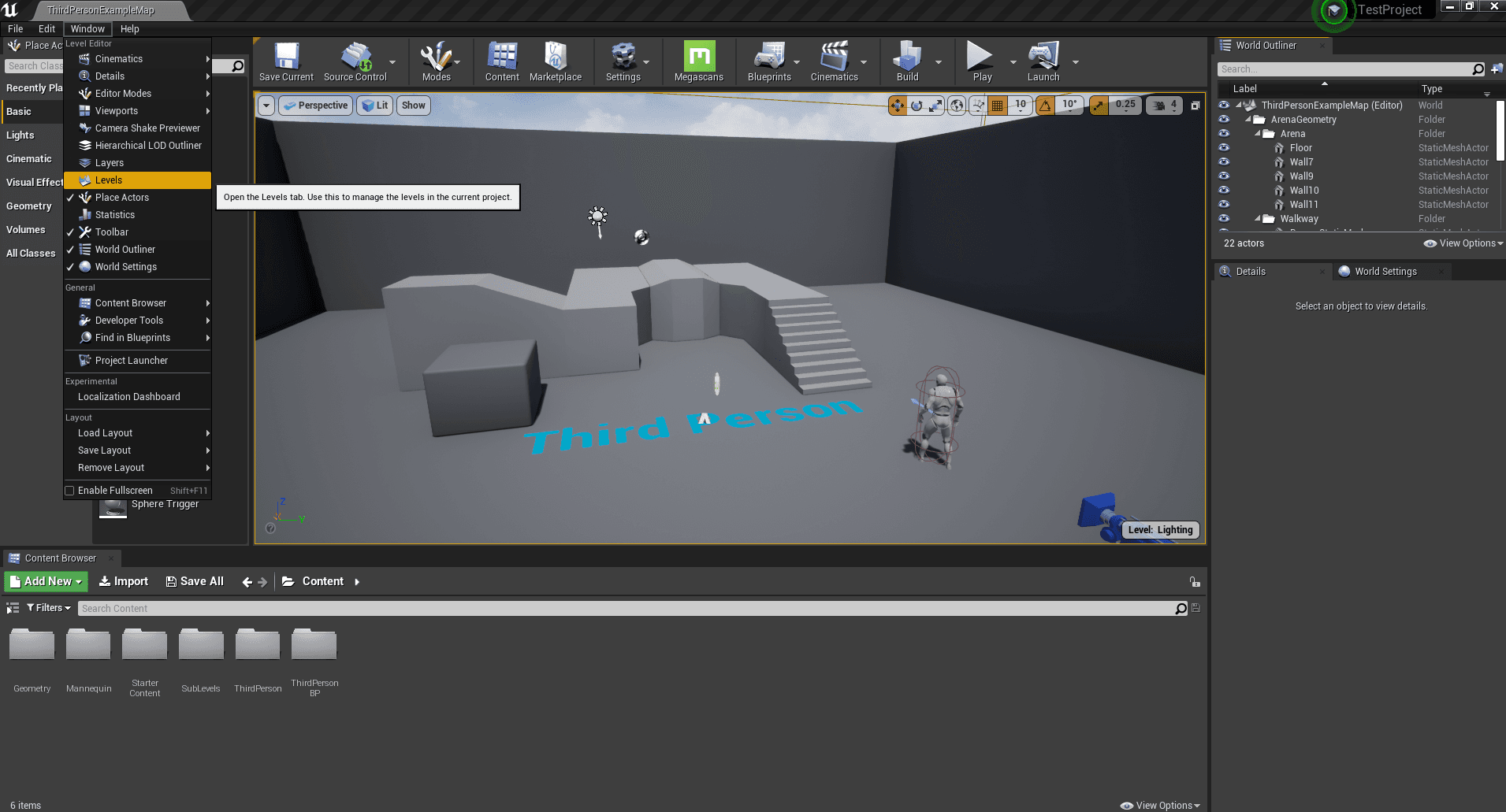Open the Megascans toolbar icon
The width and height of the screenshot is (1506, 812).
(x=699, y=61)
